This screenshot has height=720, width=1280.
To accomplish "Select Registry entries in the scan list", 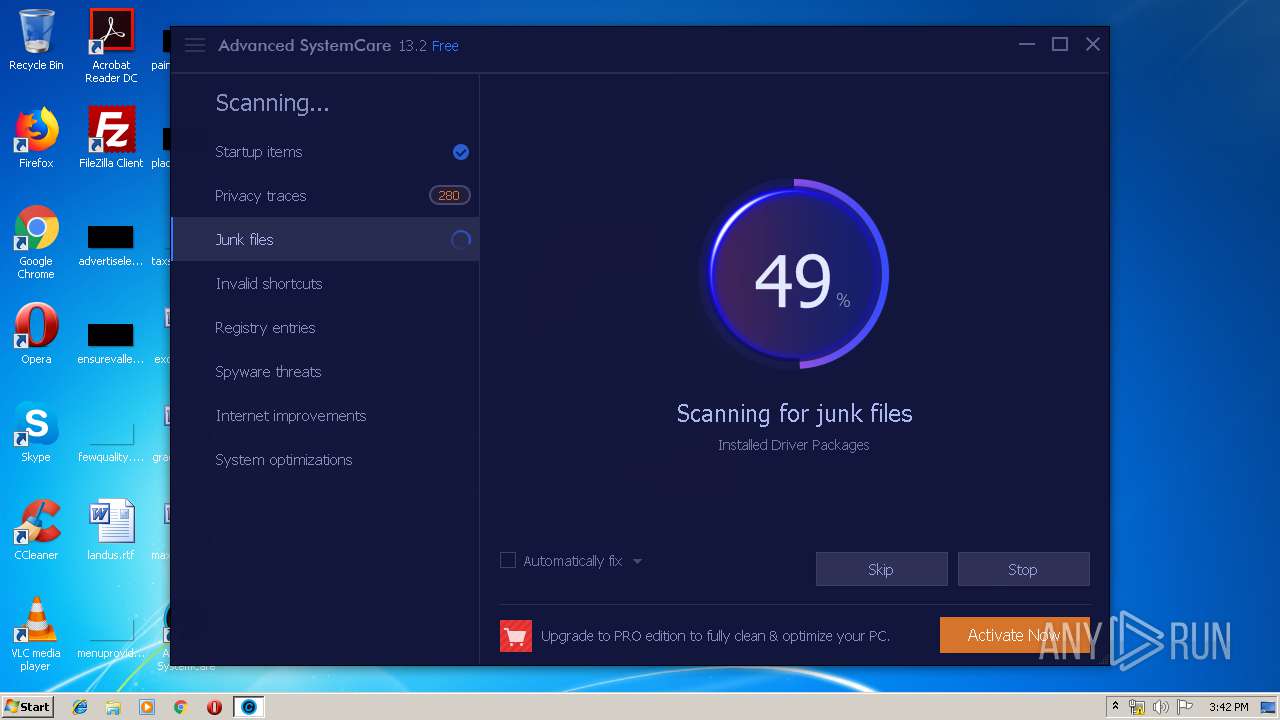I will (x=325, y=328).
